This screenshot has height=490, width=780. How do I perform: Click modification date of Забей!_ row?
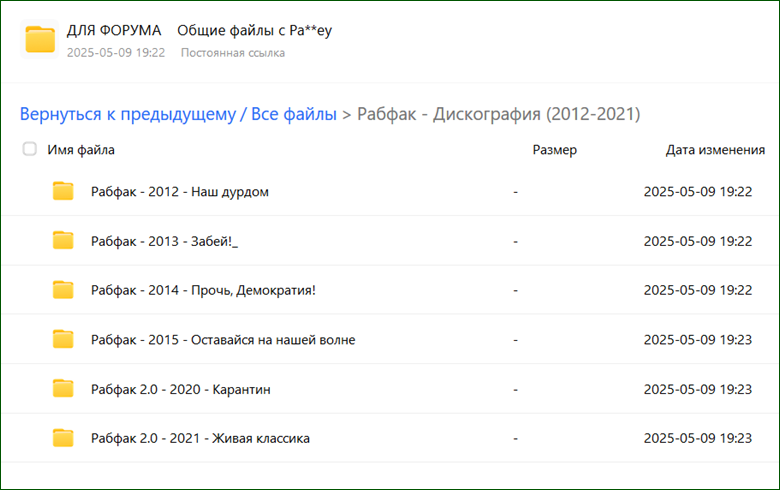698,241
